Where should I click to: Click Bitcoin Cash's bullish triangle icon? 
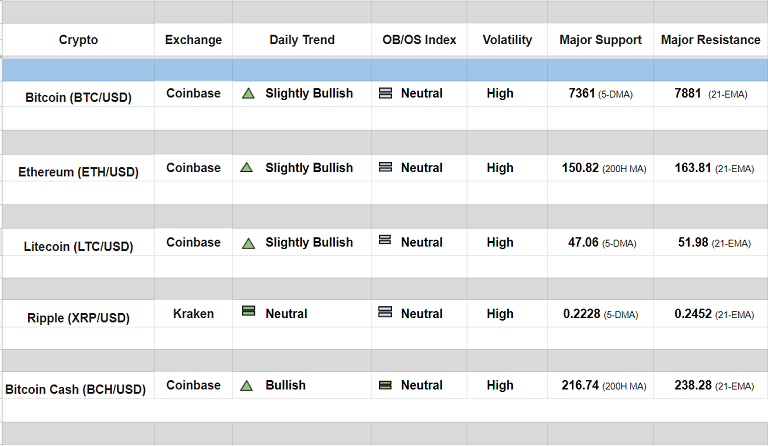[x=248, y=386]
